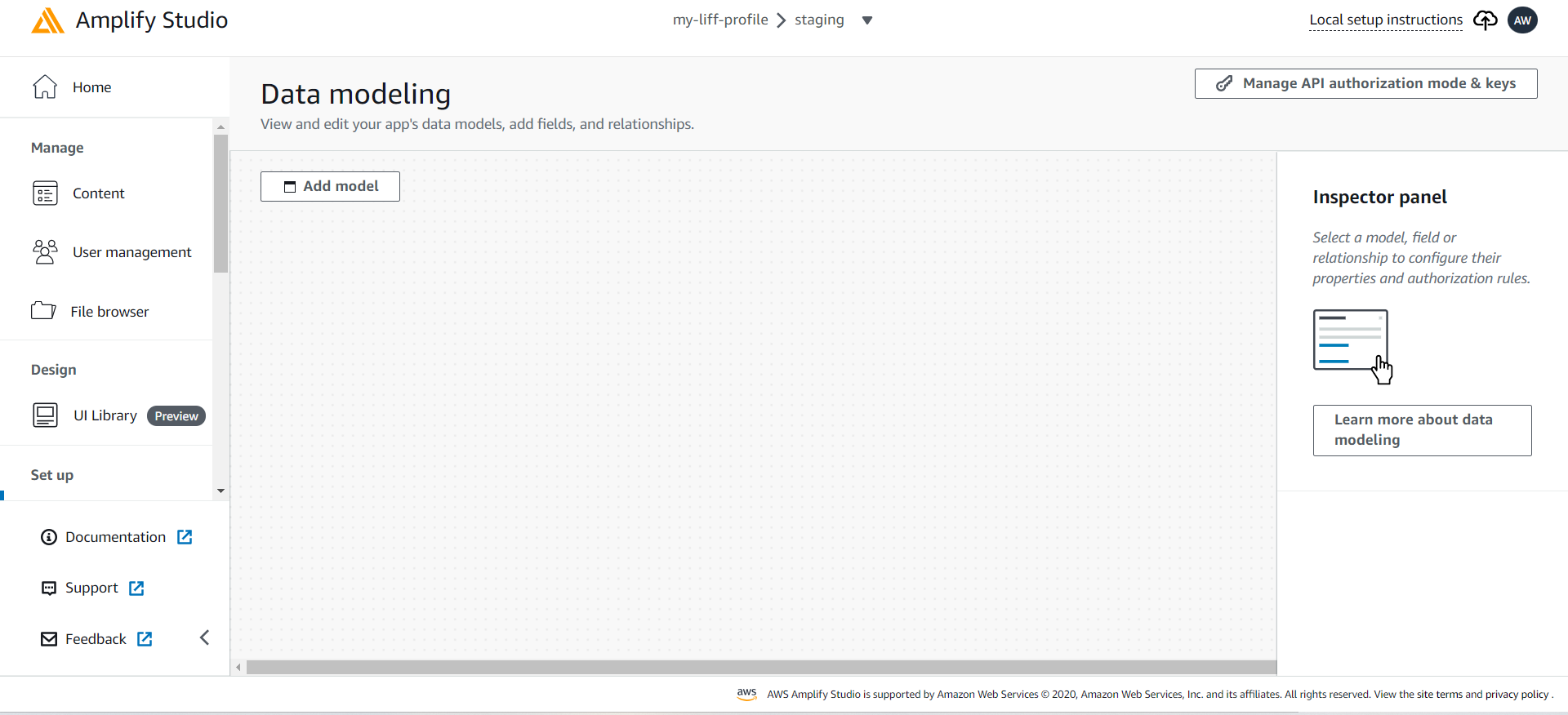Click the sidebar vertical scrollbar thumb
The image size is (1568, 715).
pos(220,203)
